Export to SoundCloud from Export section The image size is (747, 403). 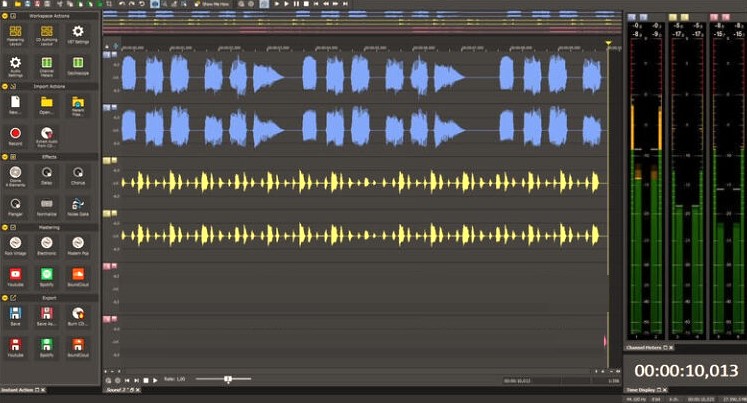coord(78,348)
